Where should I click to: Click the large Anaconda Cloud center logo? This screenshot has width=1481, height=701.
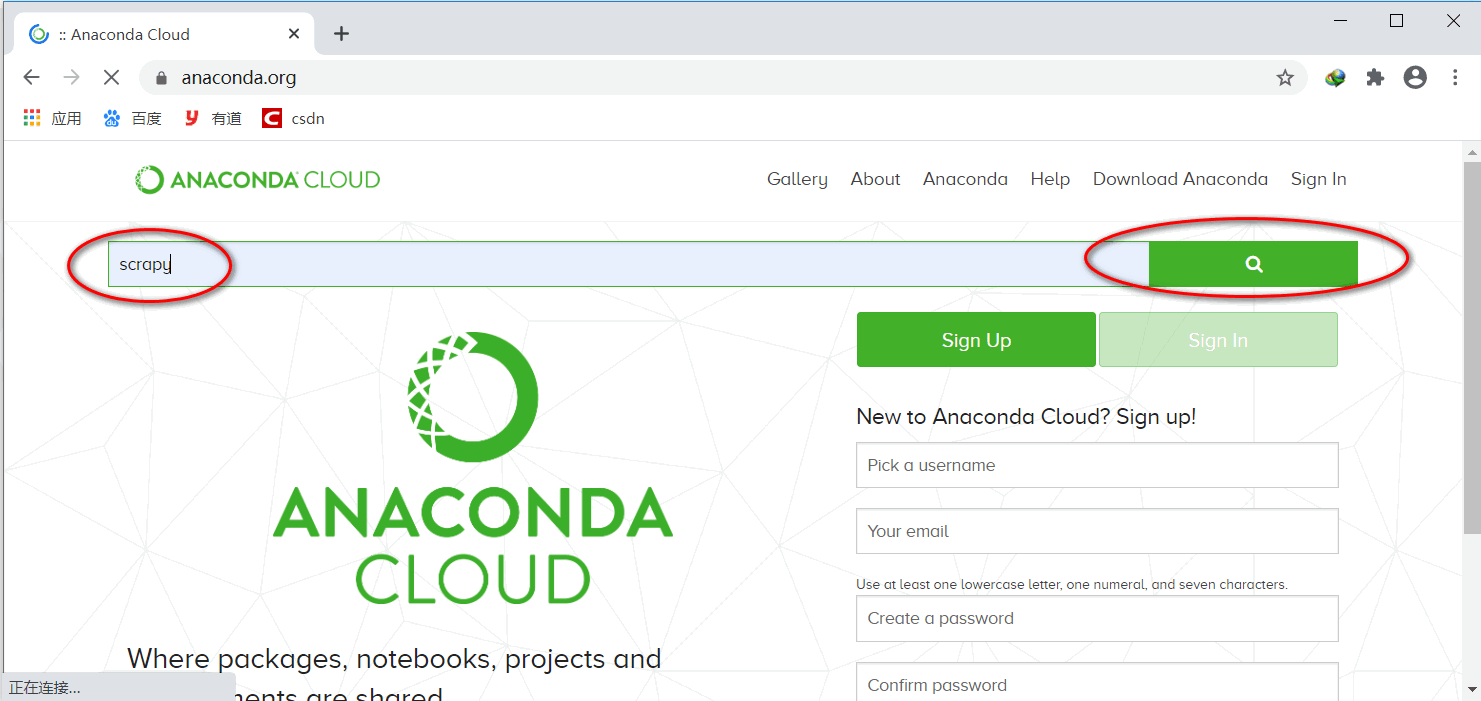(x=473, y=468)
